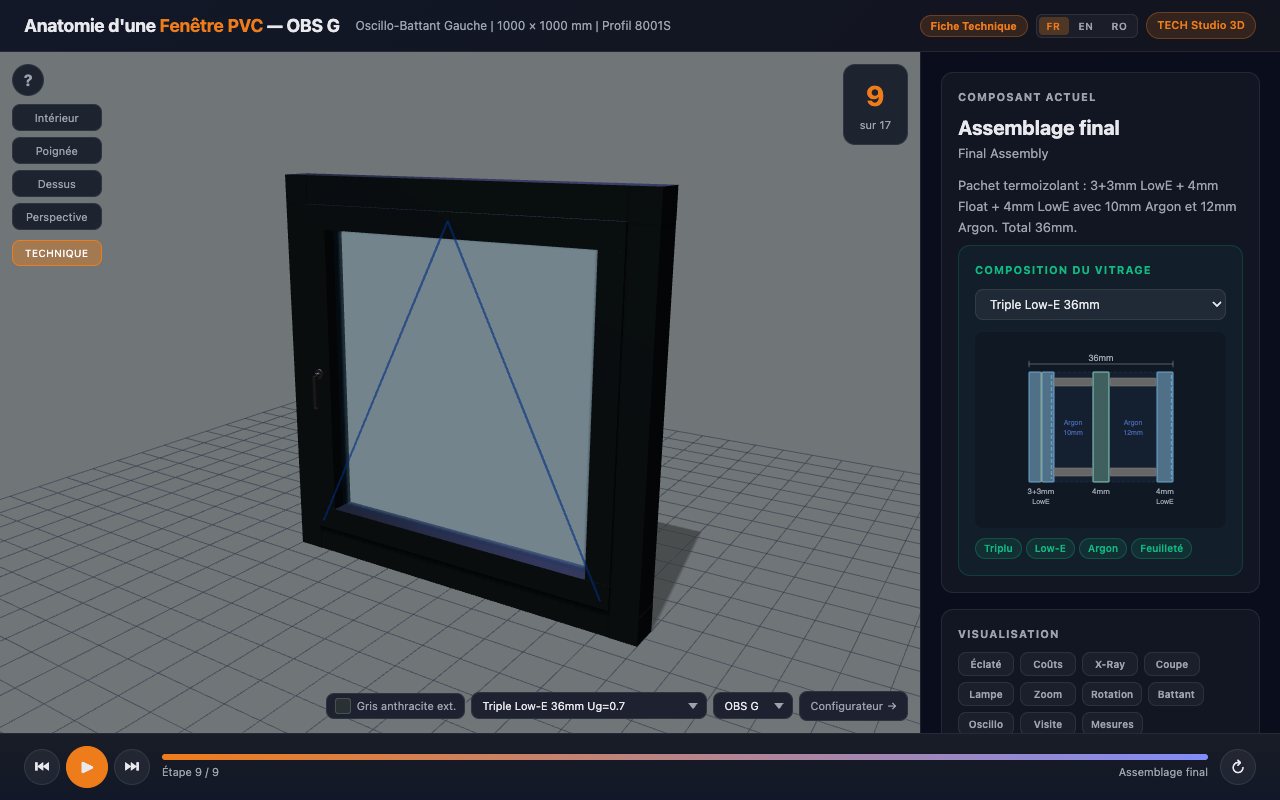Click the Mesures visualisation button
The image size is (1280, 800).
[x=1112, y=724]
